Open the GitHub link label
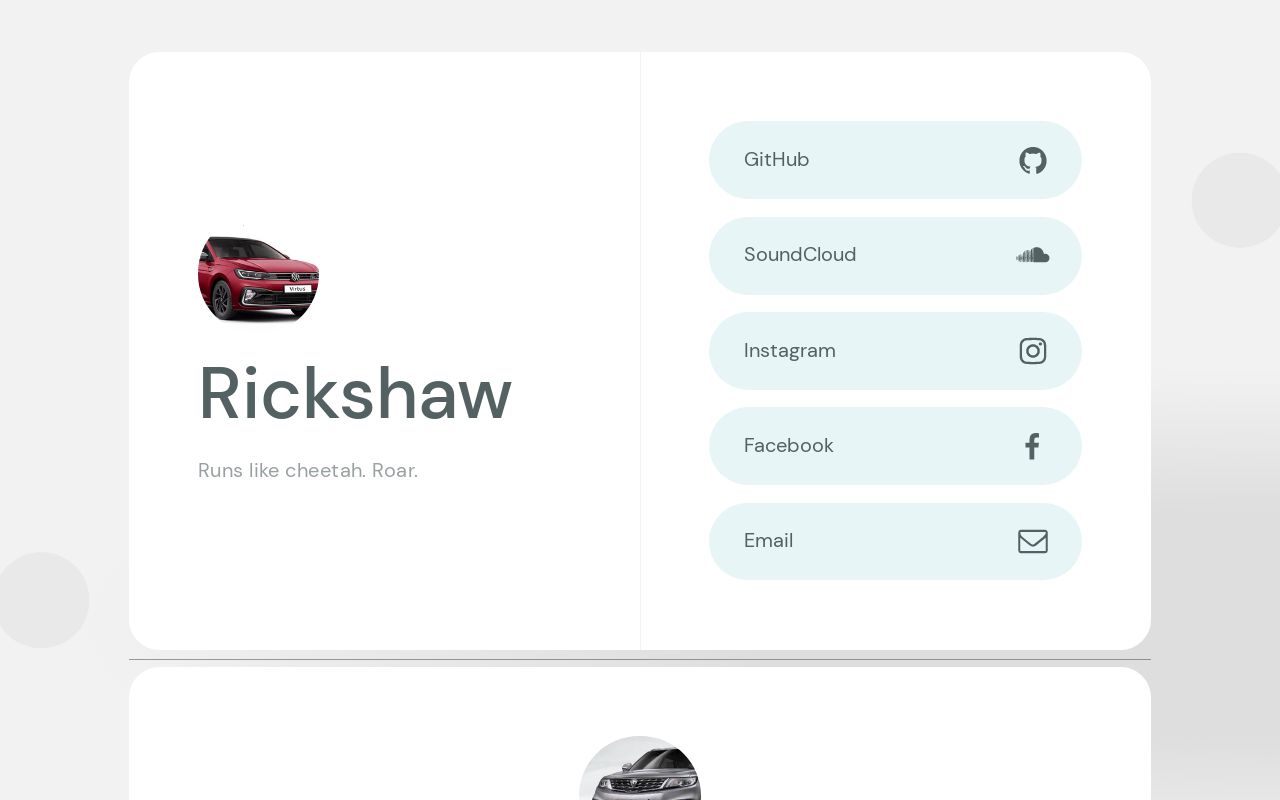Screen dimensions: 1280x800 [x=777, y=160]
